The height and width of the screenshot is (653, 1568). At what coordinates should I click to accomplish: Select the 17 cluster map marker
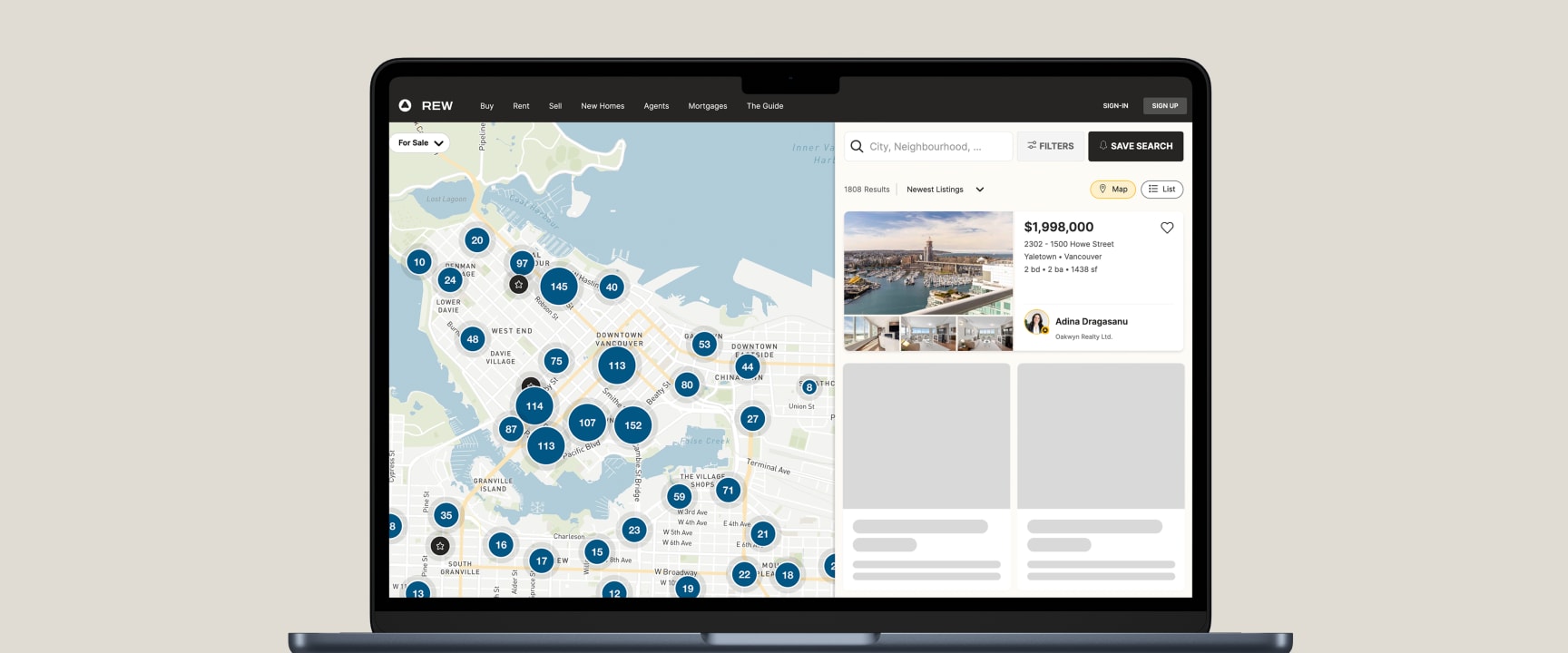point(542,561)
